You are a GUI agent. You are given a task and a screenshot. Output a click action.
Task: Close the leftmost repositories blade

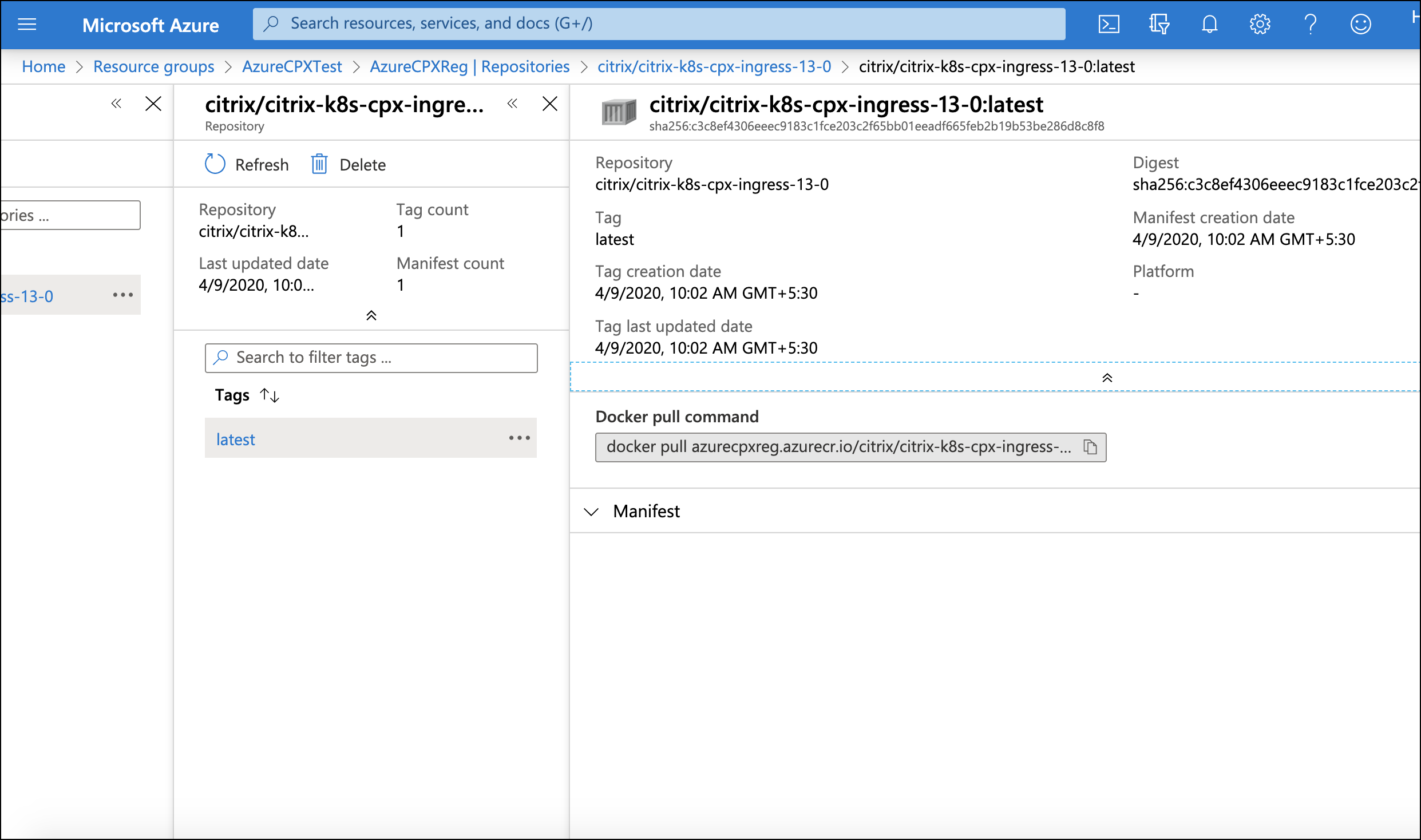pyautogui.click(x=153, y=104)
